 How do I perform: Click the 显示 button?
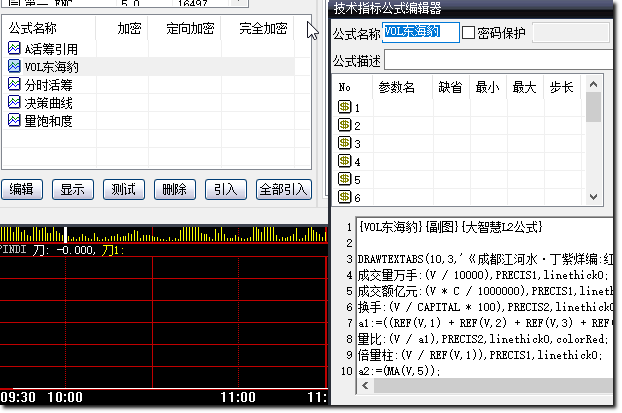pos(73,189)
